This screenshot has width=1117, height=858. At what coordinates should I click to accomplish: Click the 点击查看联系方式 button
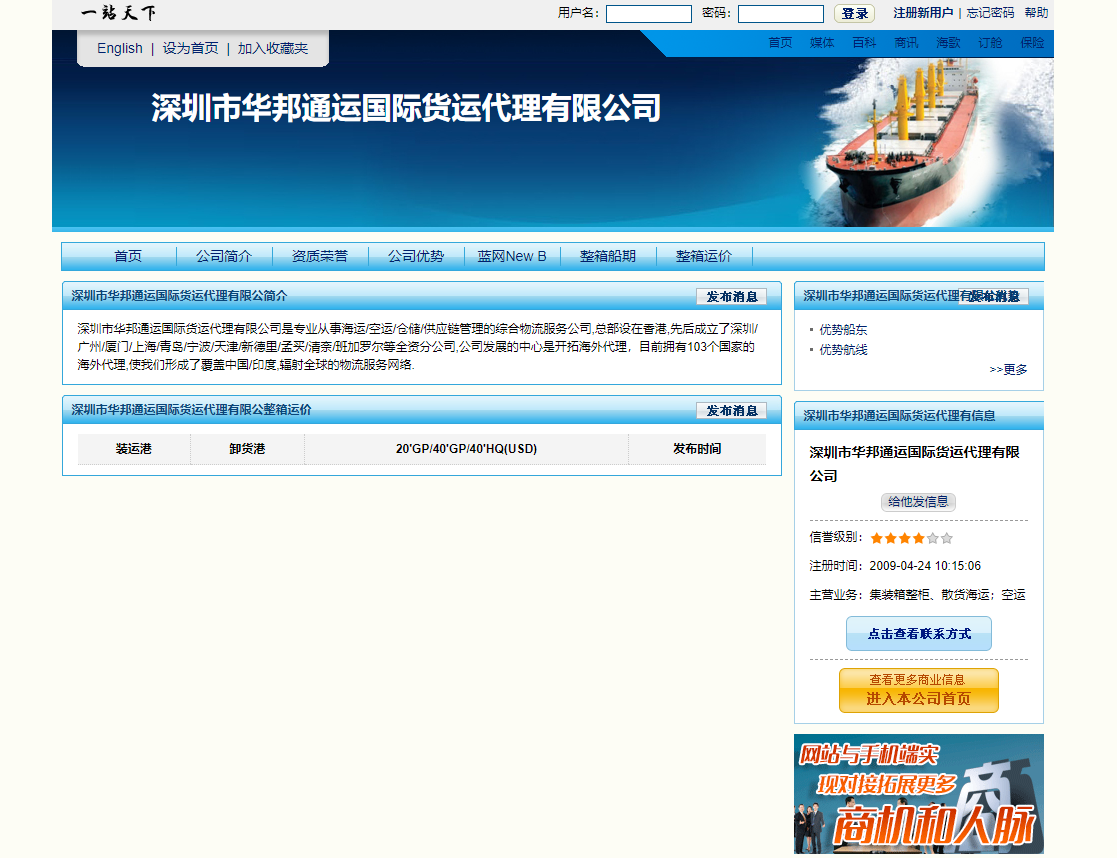[x=918, y=633]
